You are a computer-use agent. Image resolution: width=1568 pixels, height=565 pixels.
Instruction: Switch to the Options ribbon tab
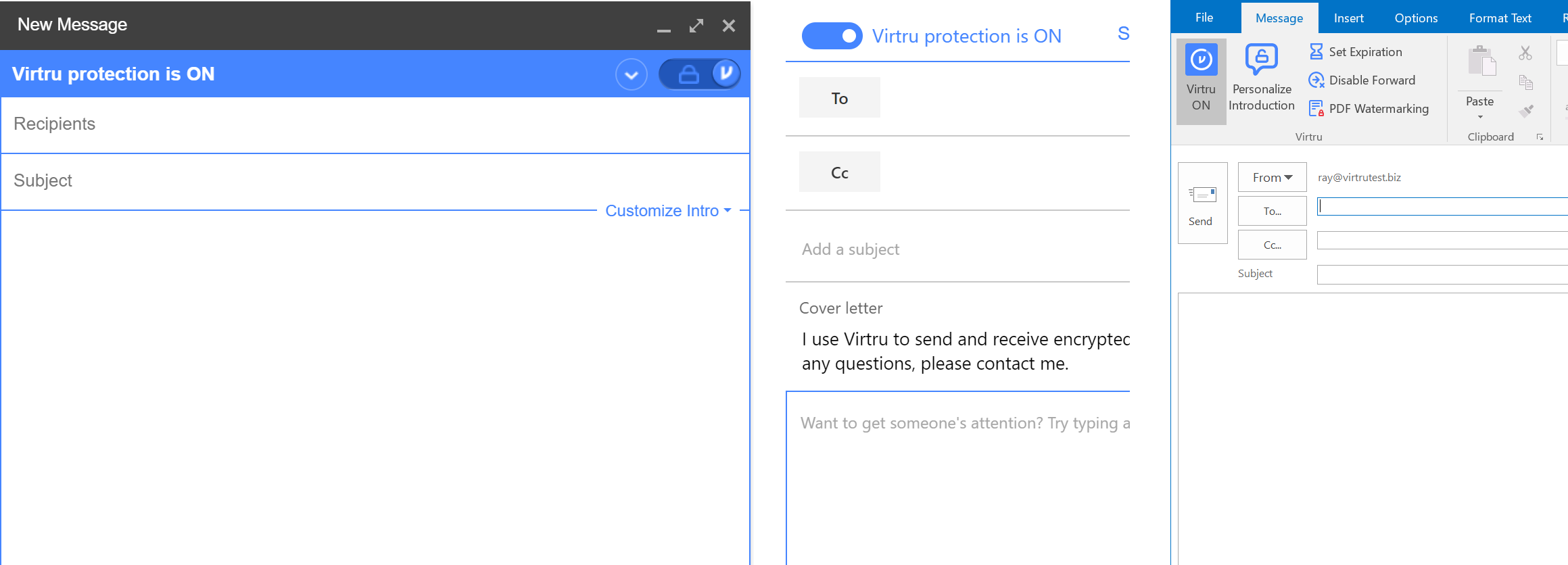(x=1416, y=18)
